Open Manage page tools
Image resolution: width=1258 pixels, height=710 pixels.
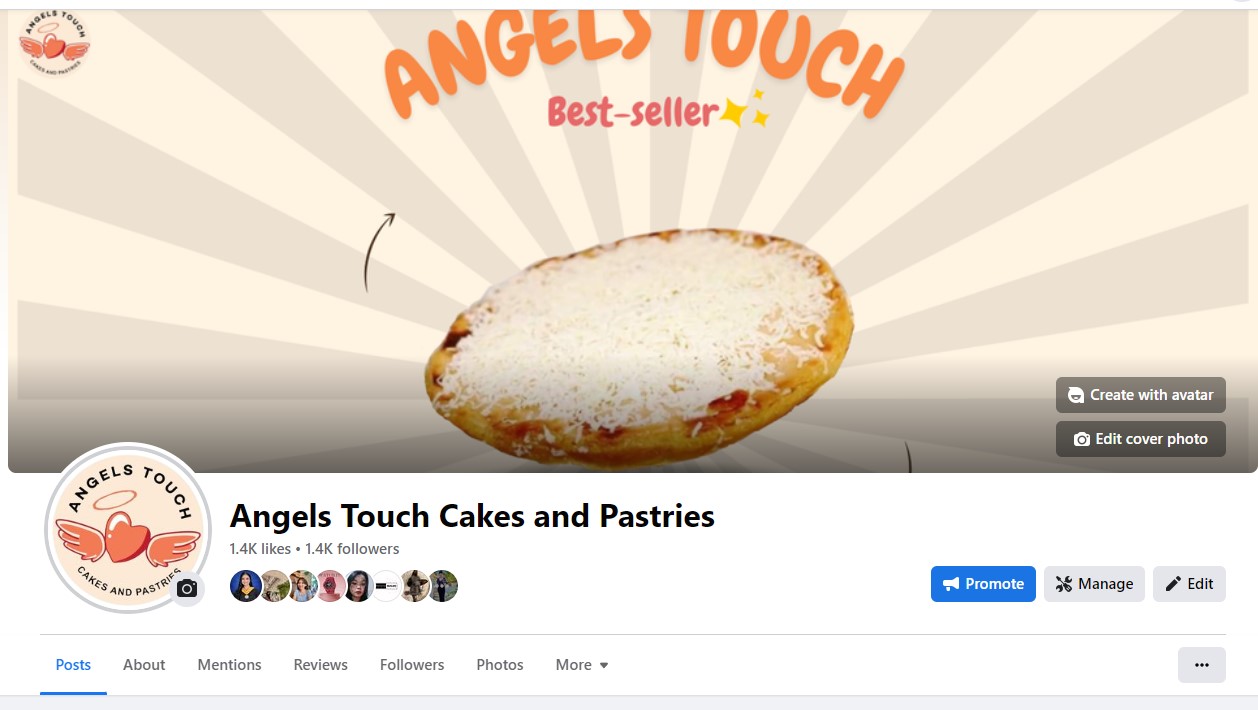[x=1094, y=584]
